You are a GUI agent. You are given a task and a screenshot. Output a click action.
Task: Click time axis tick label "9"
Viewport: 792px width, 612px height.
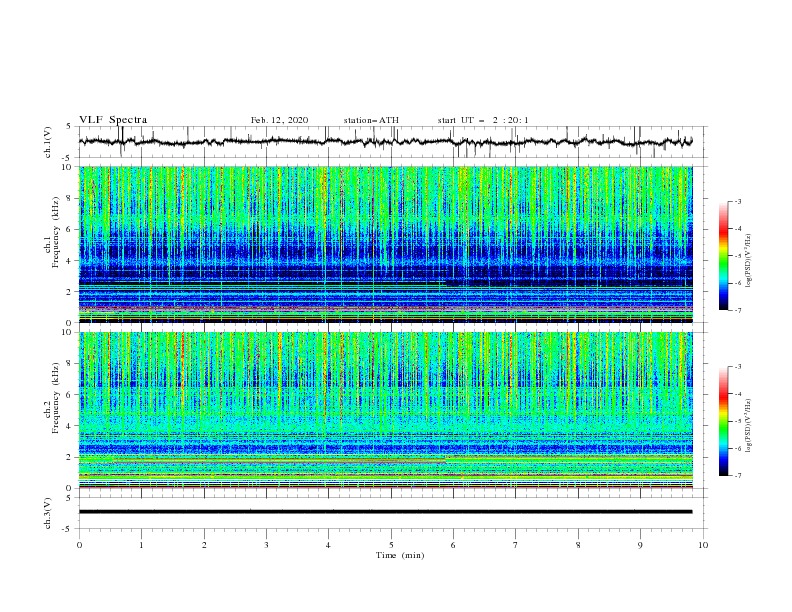click(640, 545)
